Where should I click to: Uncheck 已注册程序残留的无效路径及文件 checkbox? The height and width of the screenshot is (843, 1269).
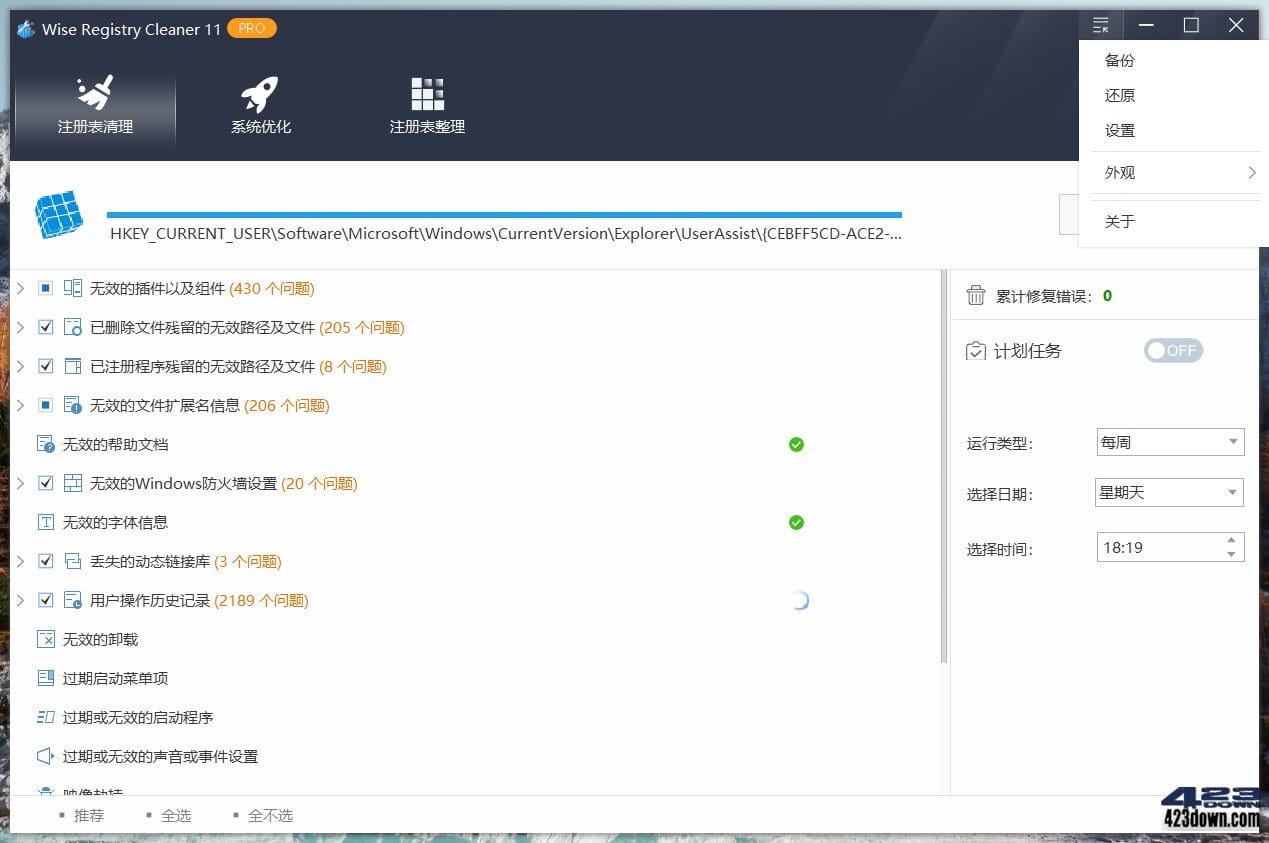click(45, 366)
